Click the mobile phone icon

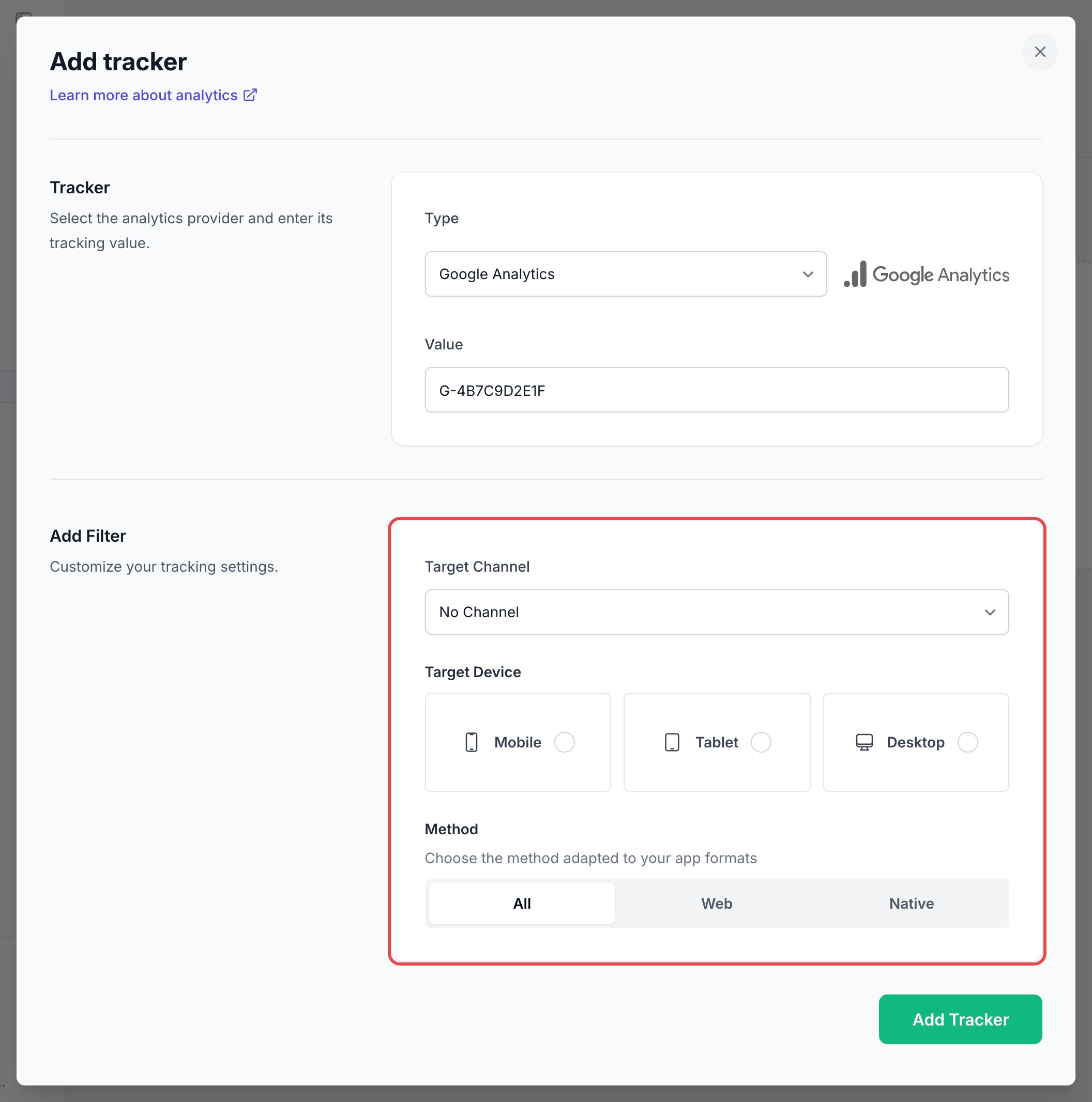pos(471,742)
